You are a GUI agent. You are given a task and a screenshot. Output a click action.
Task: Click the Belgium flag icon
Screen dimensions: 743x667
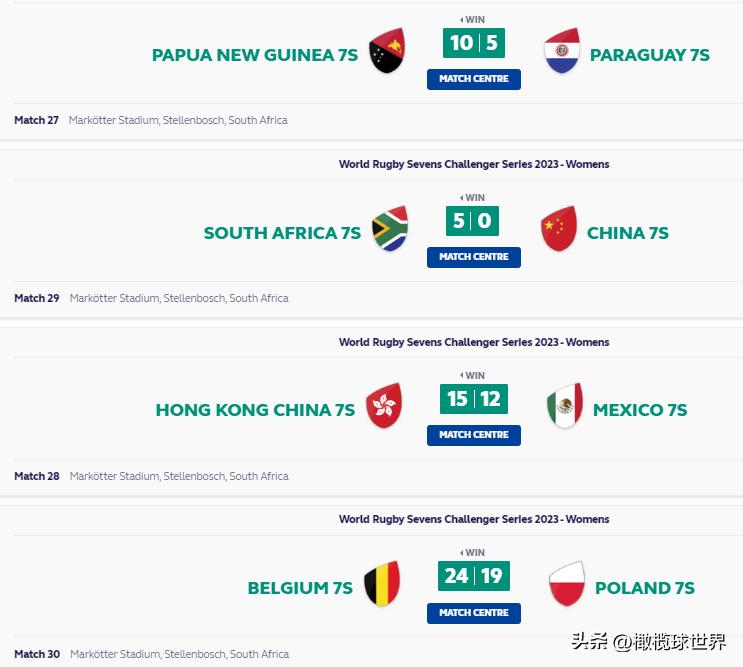[381, 585]
